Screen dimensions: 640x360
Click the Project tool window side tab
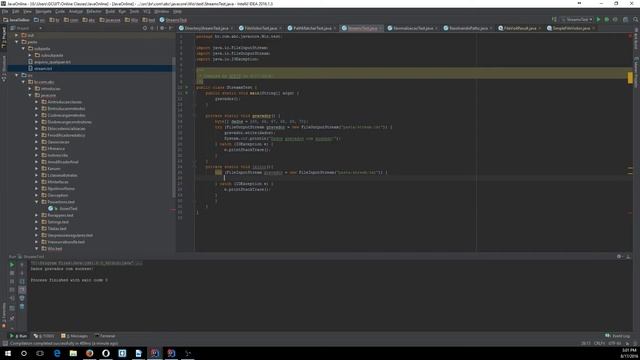[x=4, y=38]
